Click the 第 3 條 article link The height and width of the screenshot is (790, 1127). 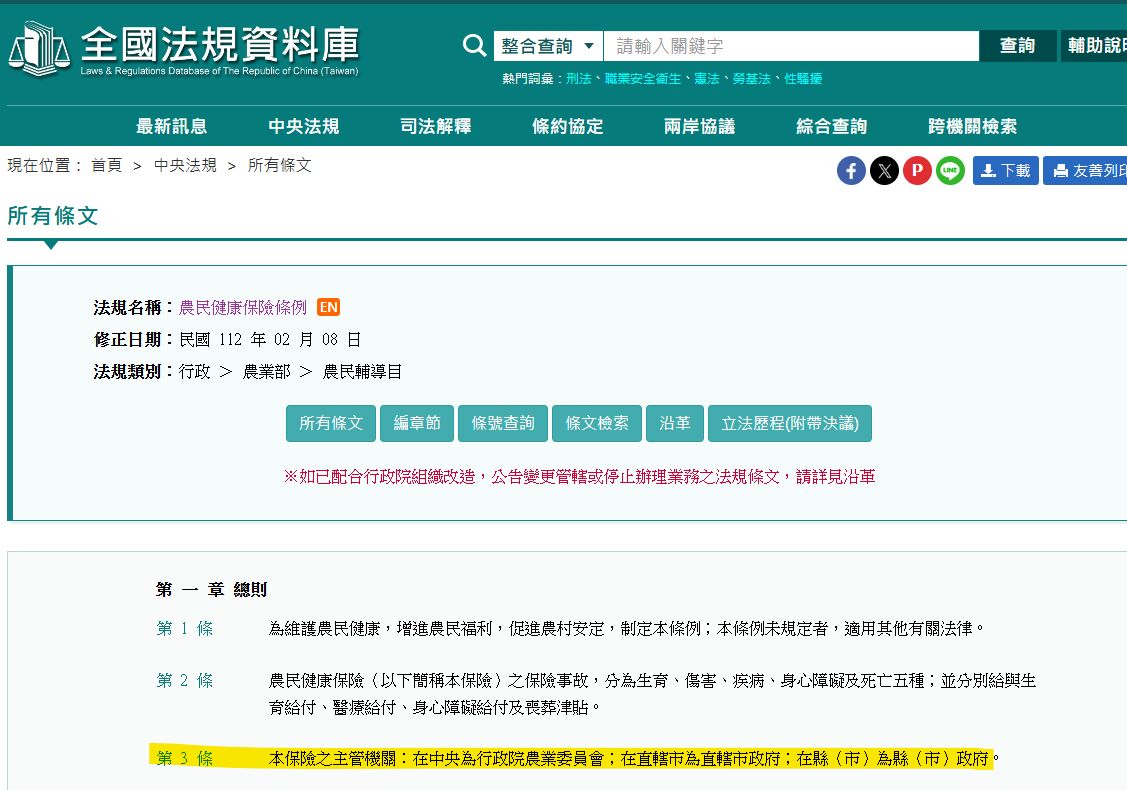coord(185,758)
